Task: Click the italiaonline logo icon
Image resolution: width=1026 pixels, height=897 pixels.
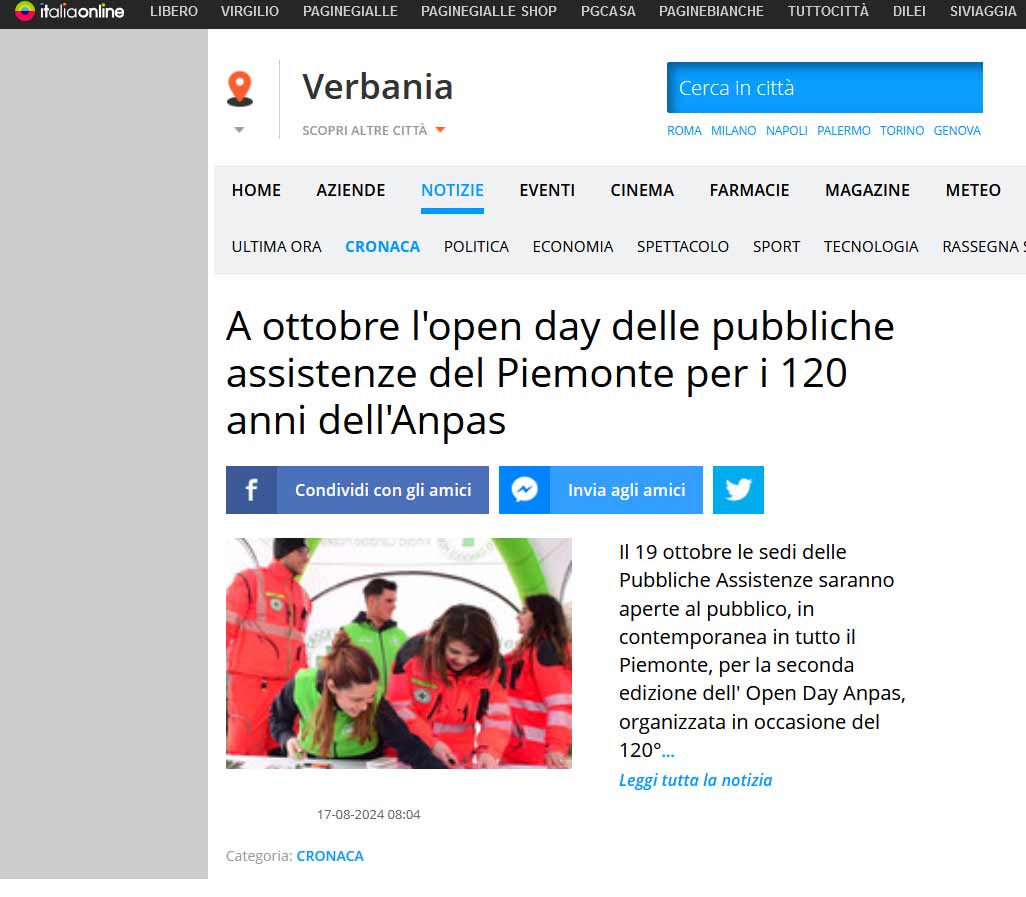Action: coord(25,11)
